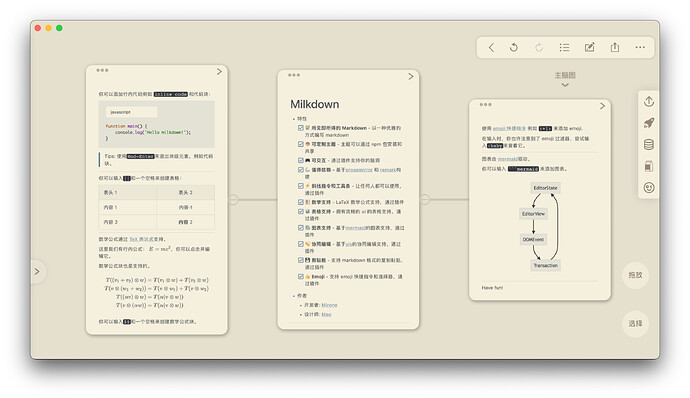This screenshot has height=398, width=690.
Task: Click the document card icon in right sidebar
Action: click(649, 166)
